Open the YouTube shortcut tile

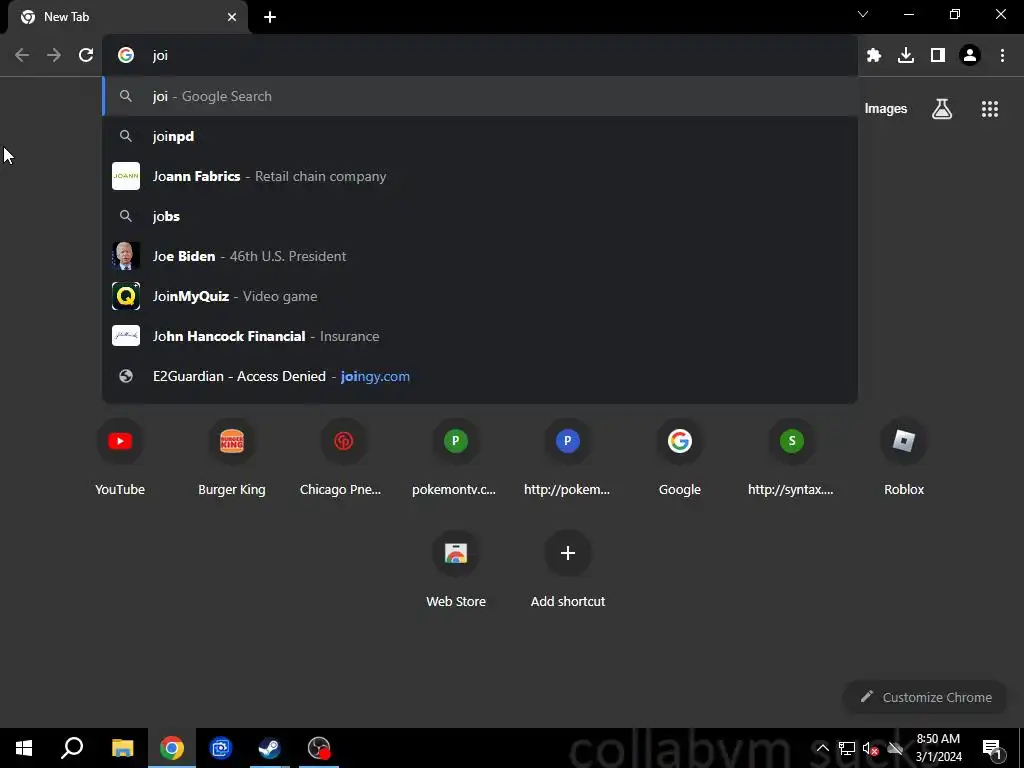click(120, 458)
